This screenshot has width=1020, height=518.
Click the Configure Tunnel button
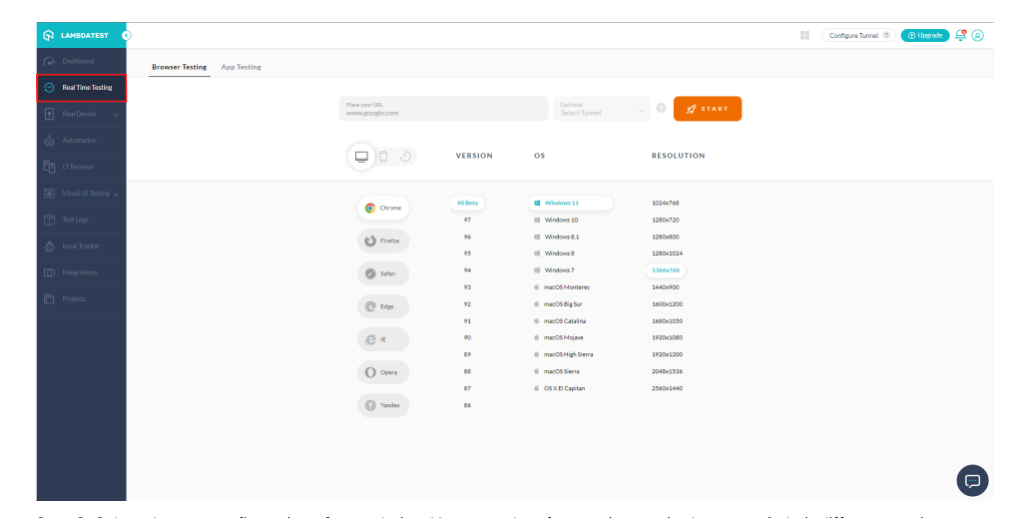click(x=859, y=36)
